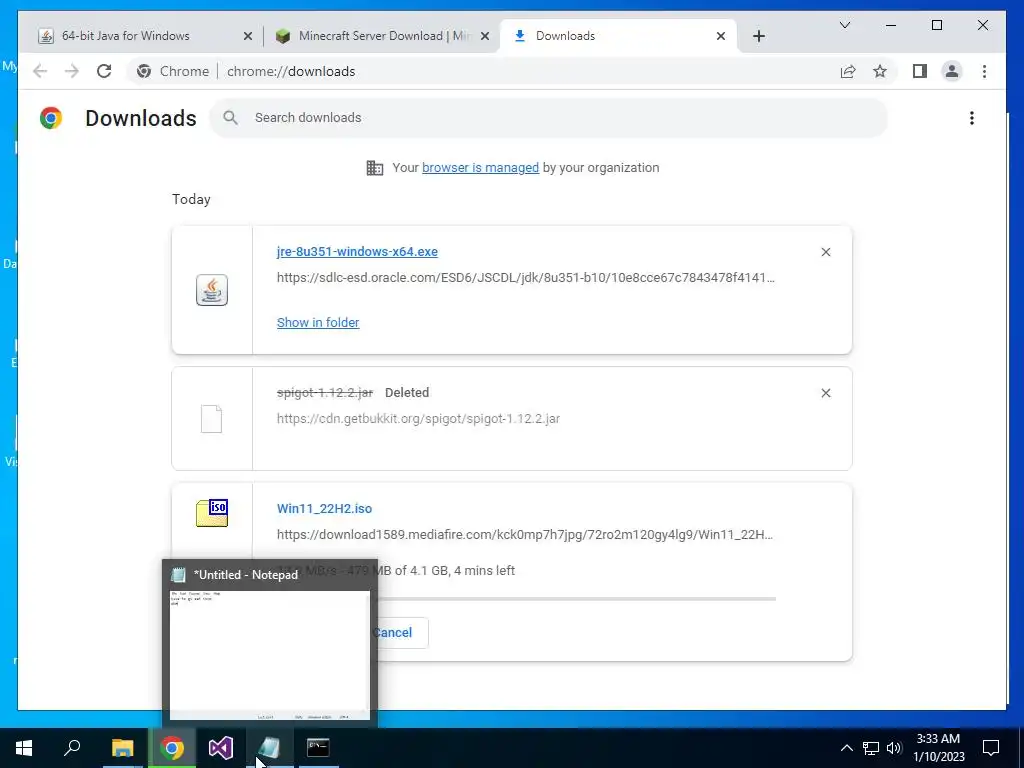
Task: Open Visual Studio from the taskbar
Action: (x=221, y=748)
